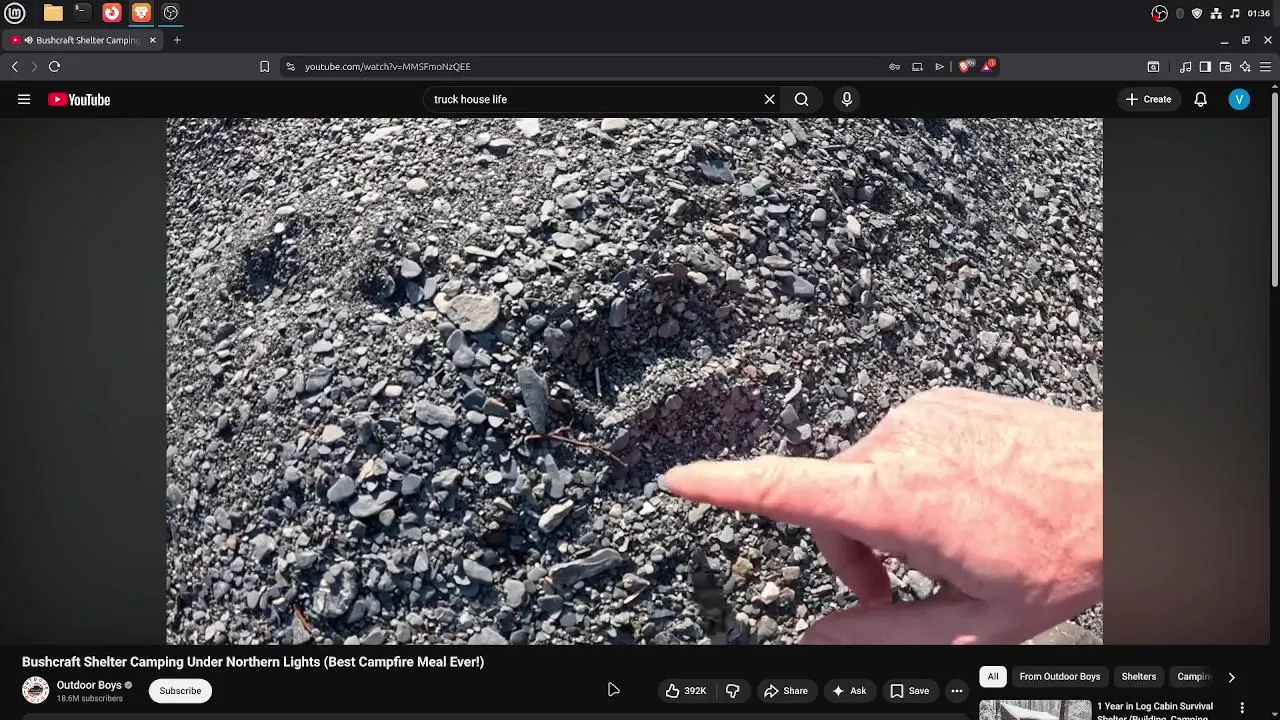Open site settings icon in the address bar

point(290,67)
